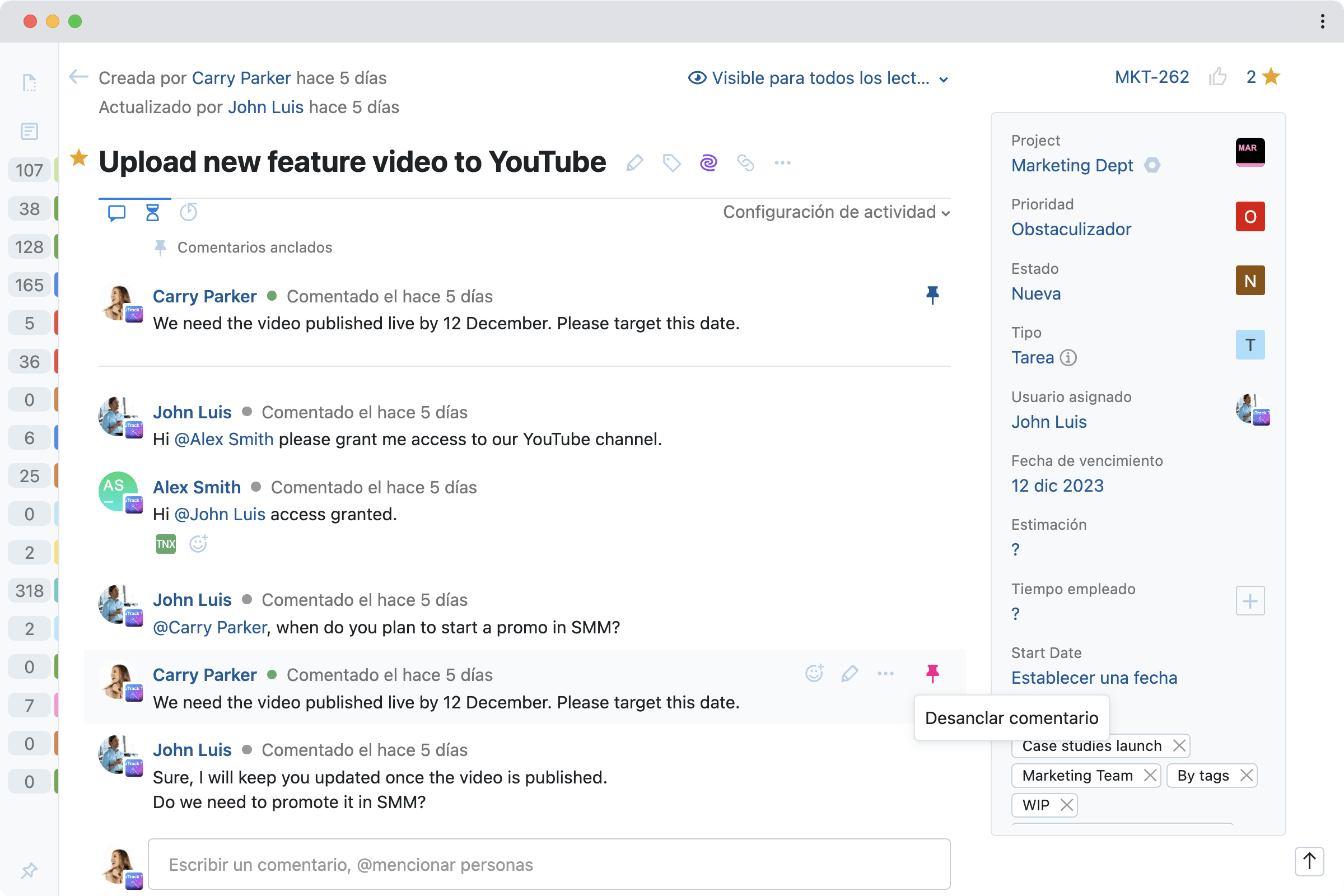This screenshot has height=896, width=1344.
Task: Open the spent time hourglass icon
Action: click(152, 212)
